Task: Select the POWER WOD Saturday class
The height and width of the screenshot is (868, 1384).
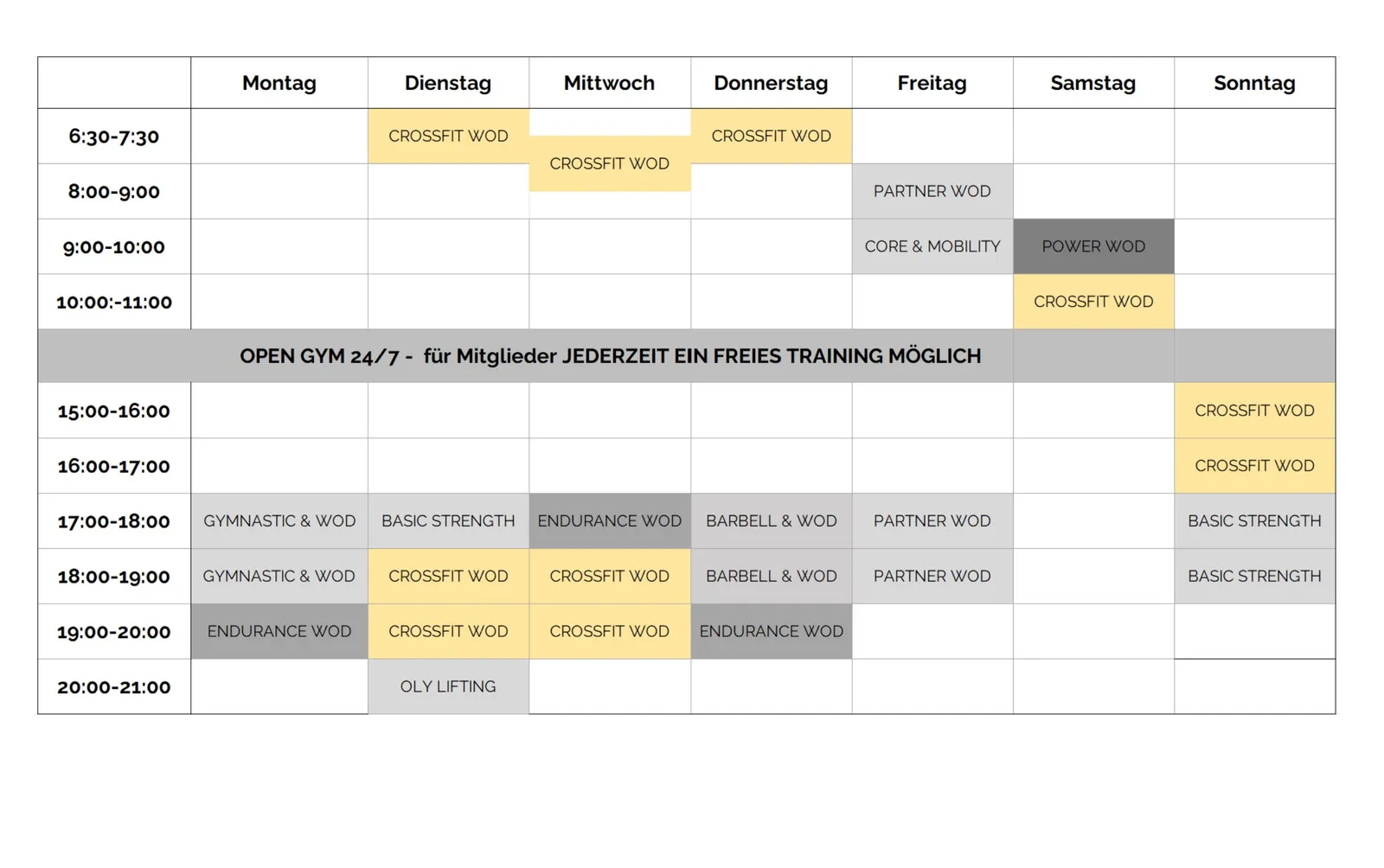Action: pyautogui.click(x=1093, y=246)
